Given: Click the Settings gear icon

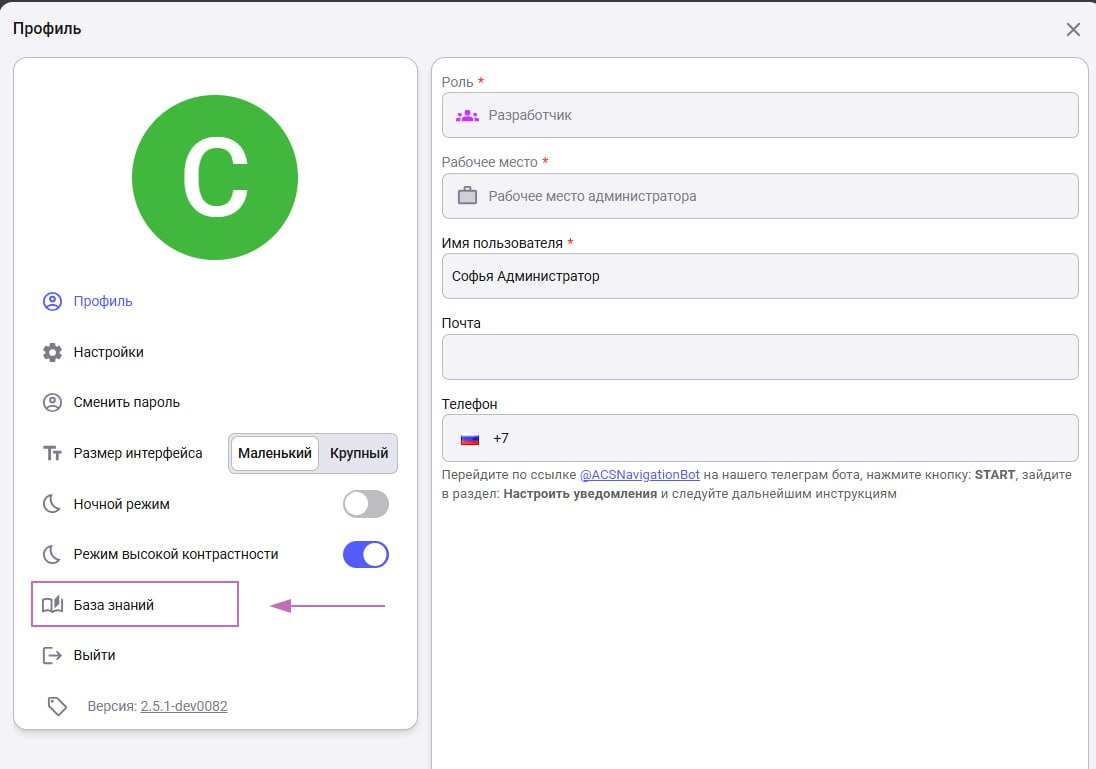Looking at the screenshot, I should tap(52, 352).
